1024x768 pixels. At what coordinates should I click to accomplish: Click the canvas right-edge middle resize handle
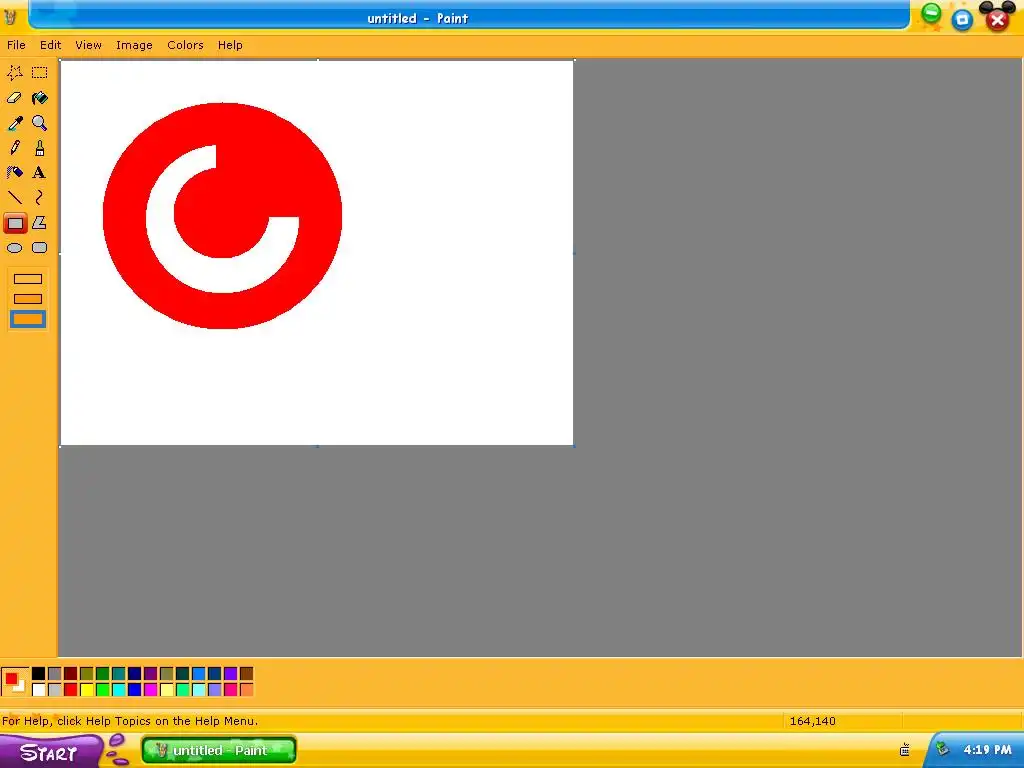[x=574, y=253]
